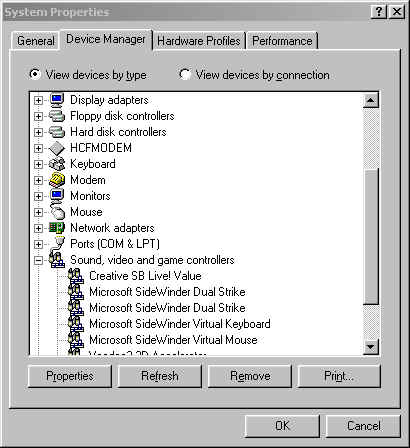
Task: Click the Creative SB Live! Value device icon
Action: pyautogui.click(x=76, y=276)
